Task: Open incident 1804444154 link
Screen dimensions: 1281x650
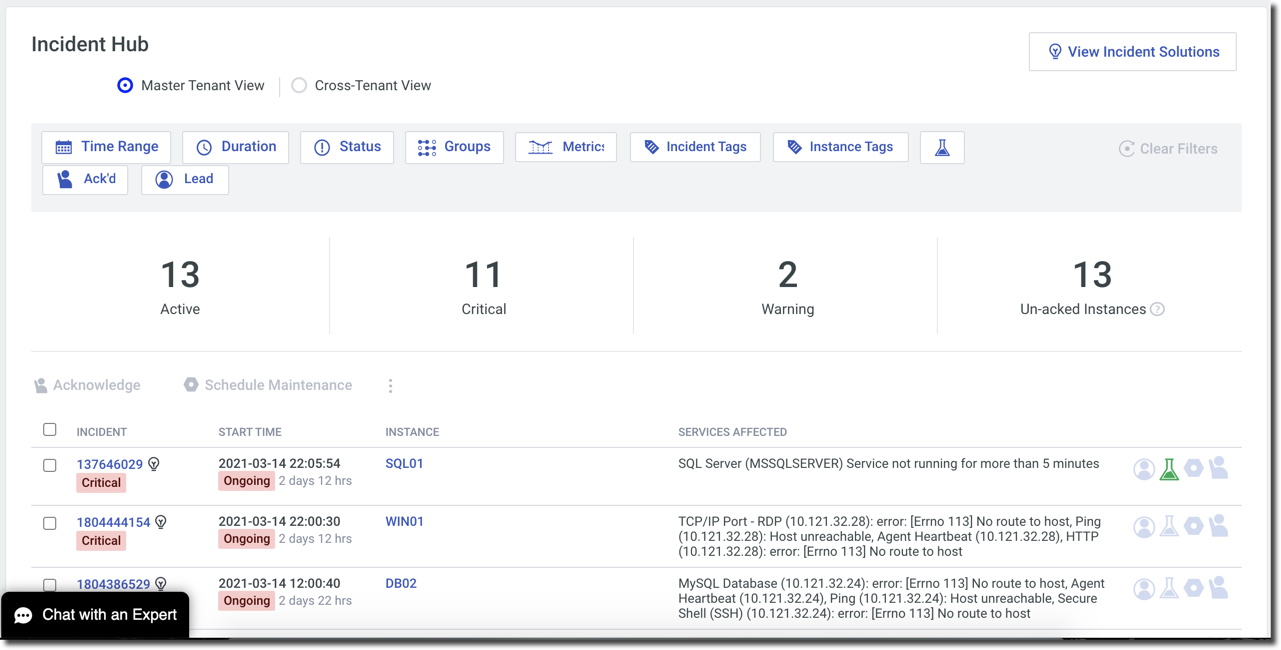Action: [113, 522]
